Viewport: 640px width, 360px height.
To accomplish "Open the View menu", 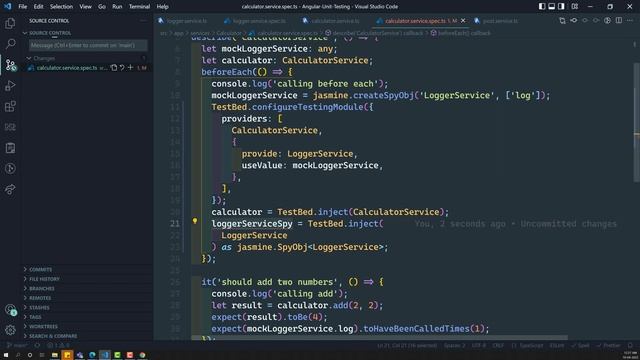I will click(x=85, y=7).
